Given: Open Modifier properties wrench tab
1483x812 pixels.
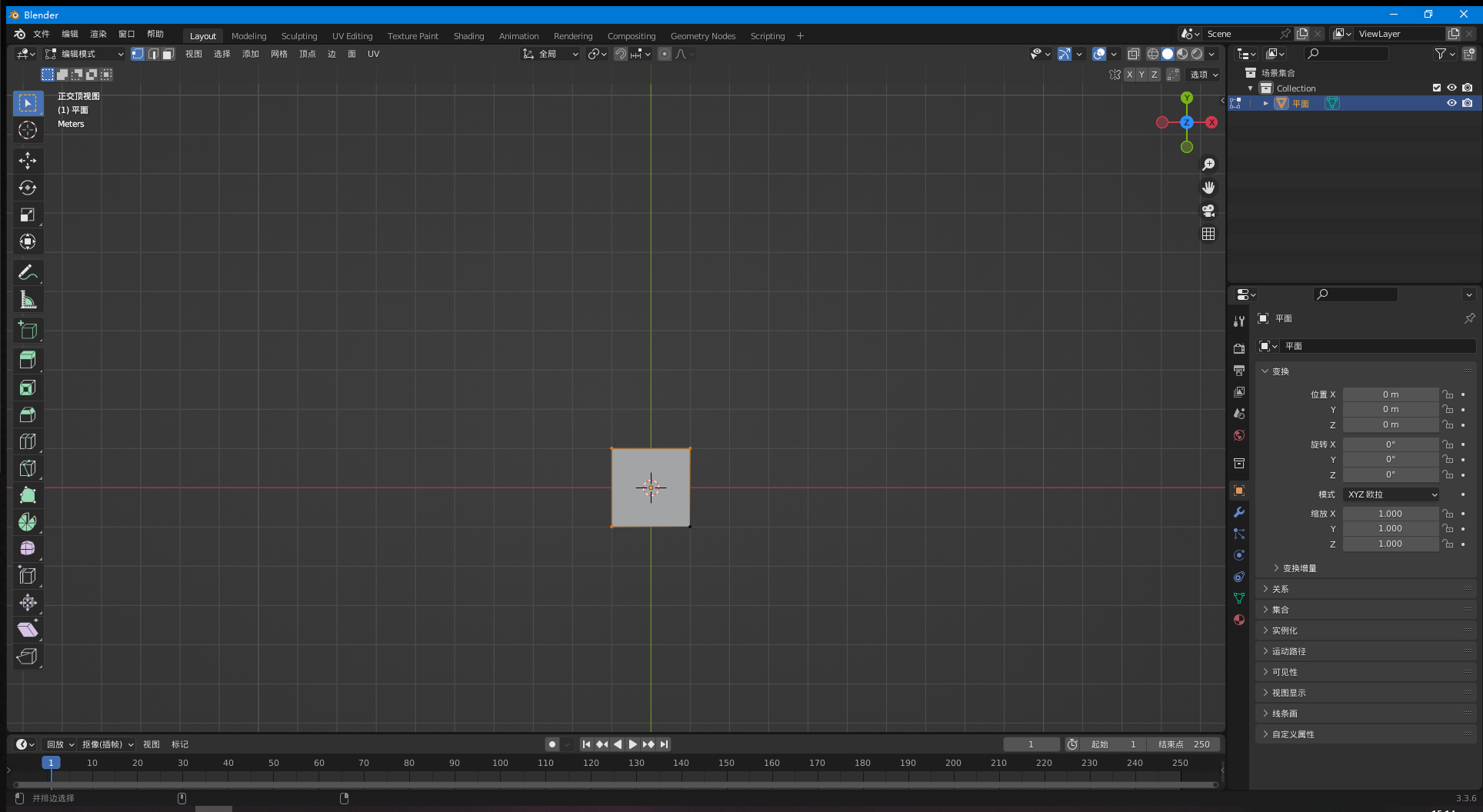Looking at the screenshot, I should tap(1238, 512).
